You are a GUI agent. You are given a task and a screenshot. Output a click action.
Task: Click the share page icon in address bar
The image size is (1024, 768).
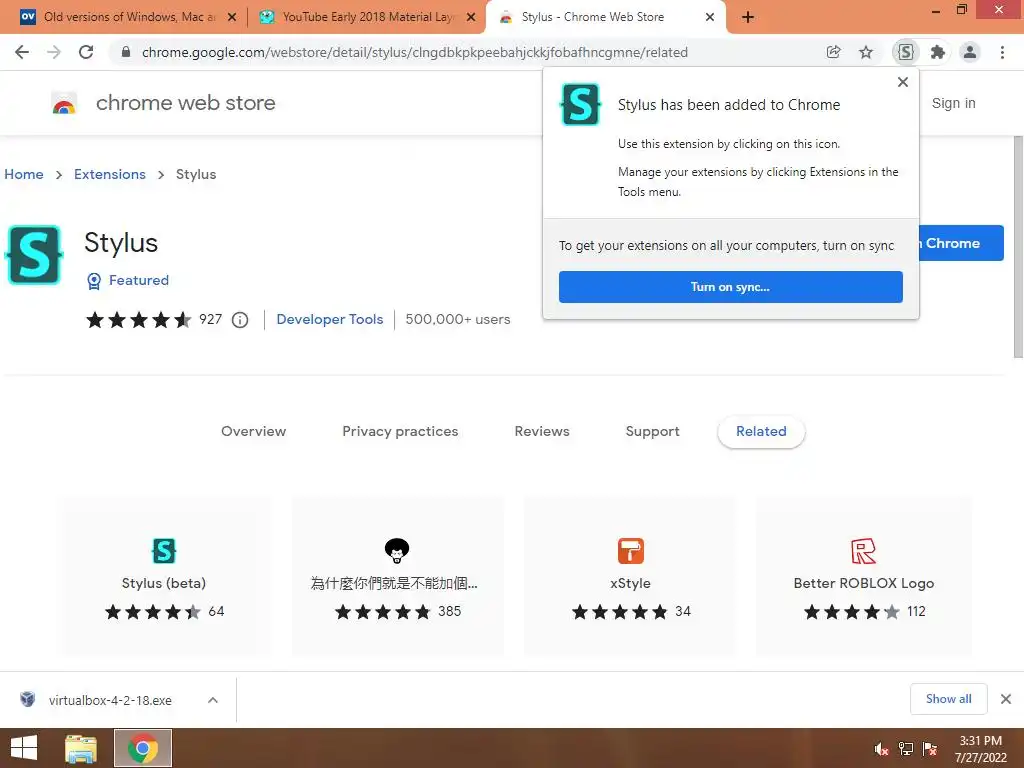(833, 52)
